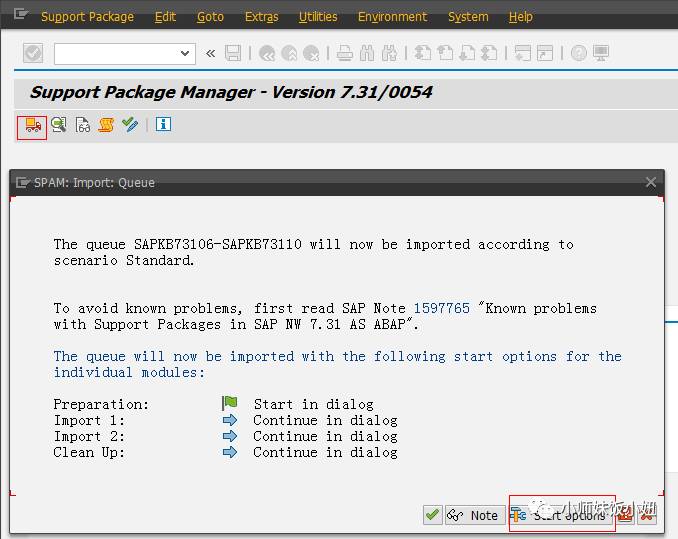The height and width of the screenshot is (539, 678).
Task: Click the main window system menu icon
Action: click(20, 15)
